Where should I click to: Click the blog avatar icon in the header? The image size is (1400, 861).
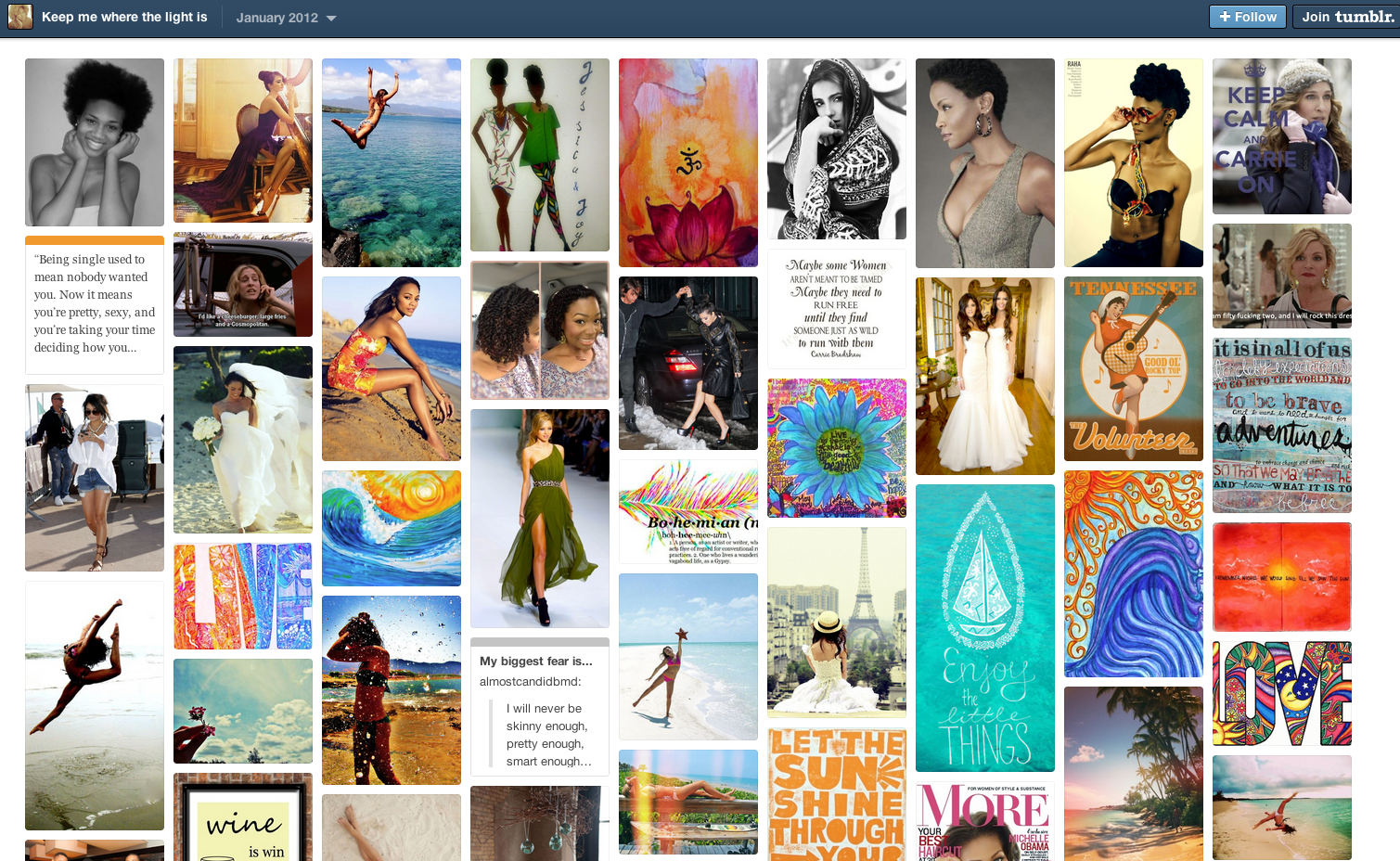click(x=19, y=16)
